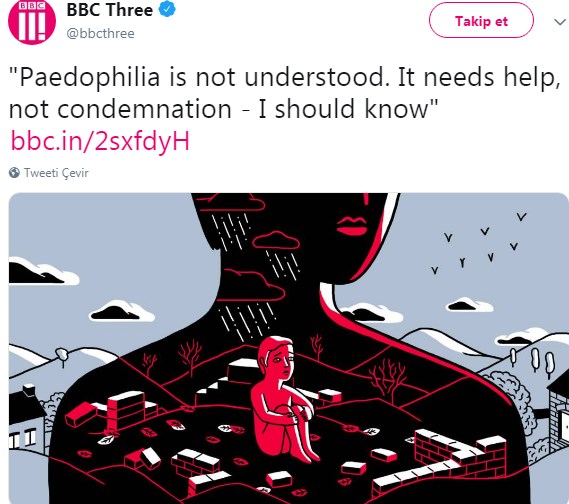This screenshot has width=569, height=504.
Task: Click the red lips on the silhouette
Action: pos(351,226)
